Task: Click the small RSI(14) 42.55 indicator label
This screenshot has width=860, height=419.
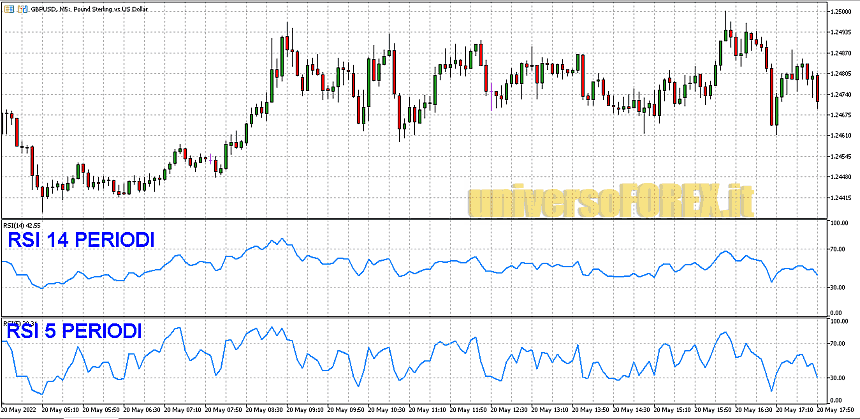Action: coord(22,224)
